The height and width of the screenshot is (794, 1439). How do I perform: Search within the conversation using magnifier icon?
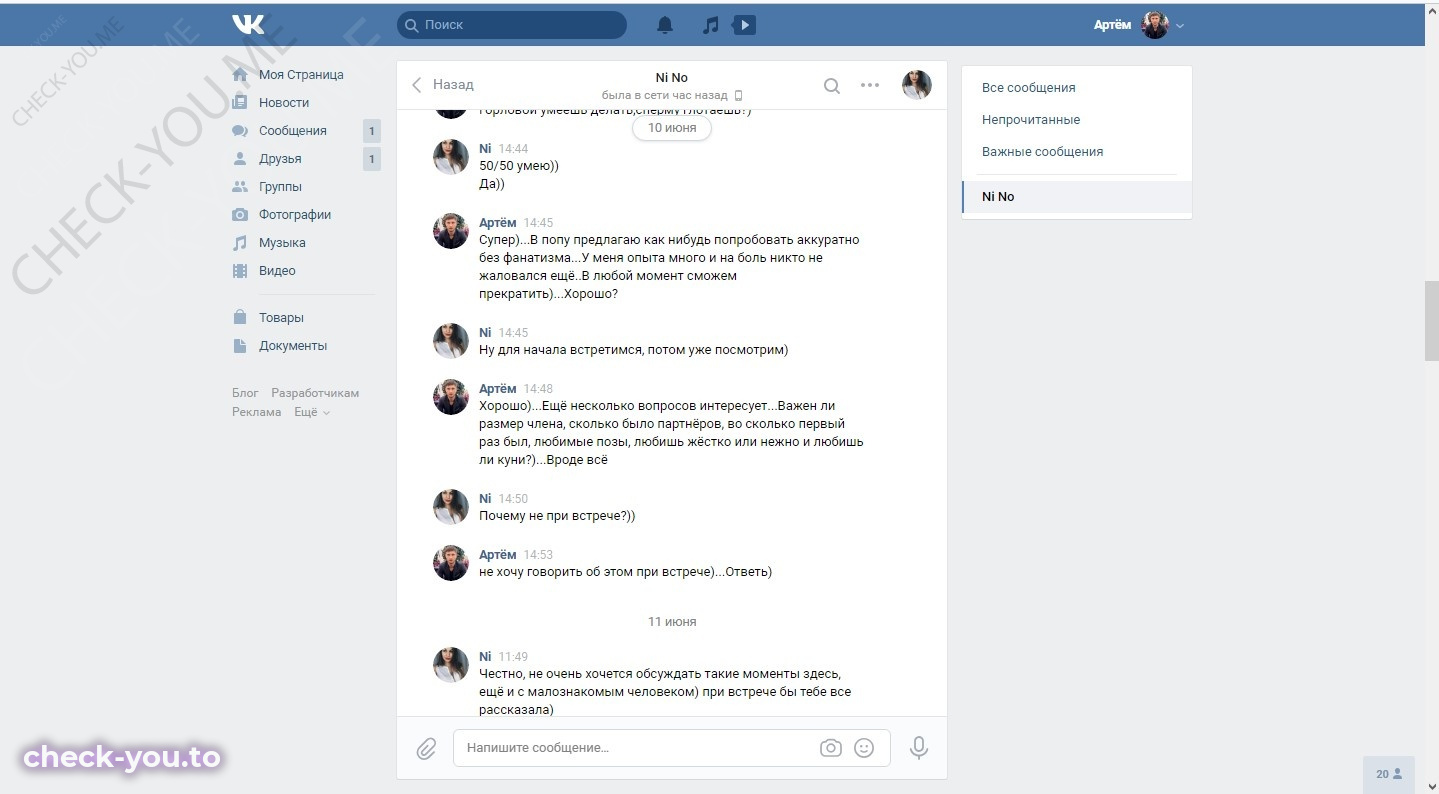(x=831, y=86)
